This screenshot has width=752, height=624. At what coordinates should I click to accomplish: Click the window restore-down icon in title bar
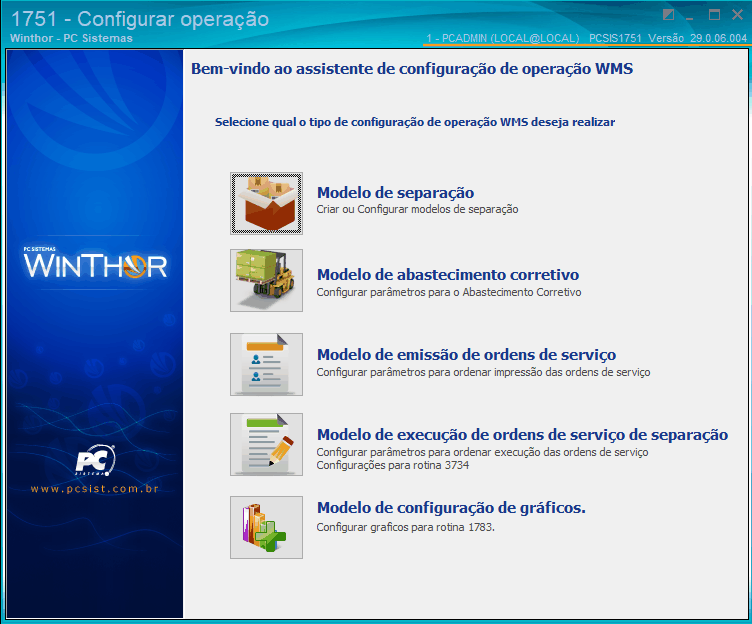669,15
